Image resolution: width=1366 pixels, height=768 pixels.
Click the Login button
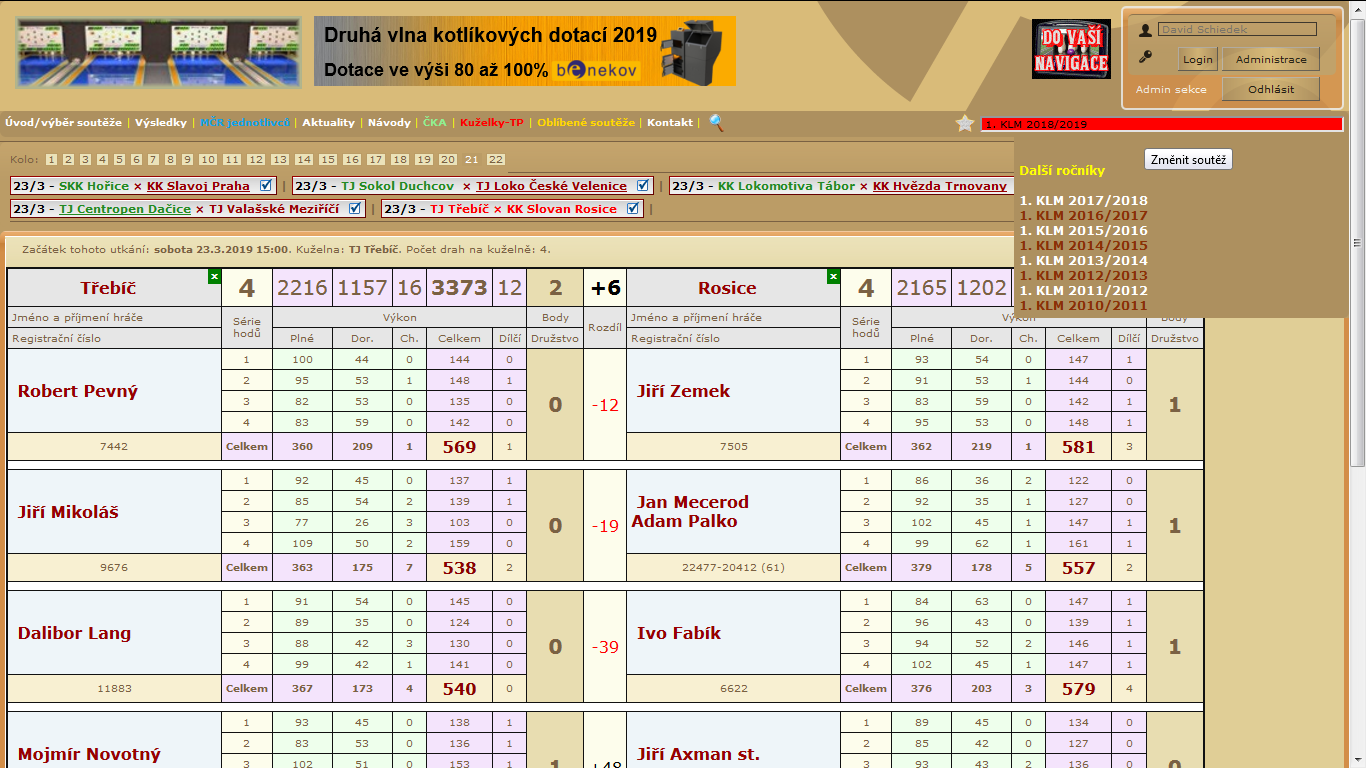[1197, 59]
